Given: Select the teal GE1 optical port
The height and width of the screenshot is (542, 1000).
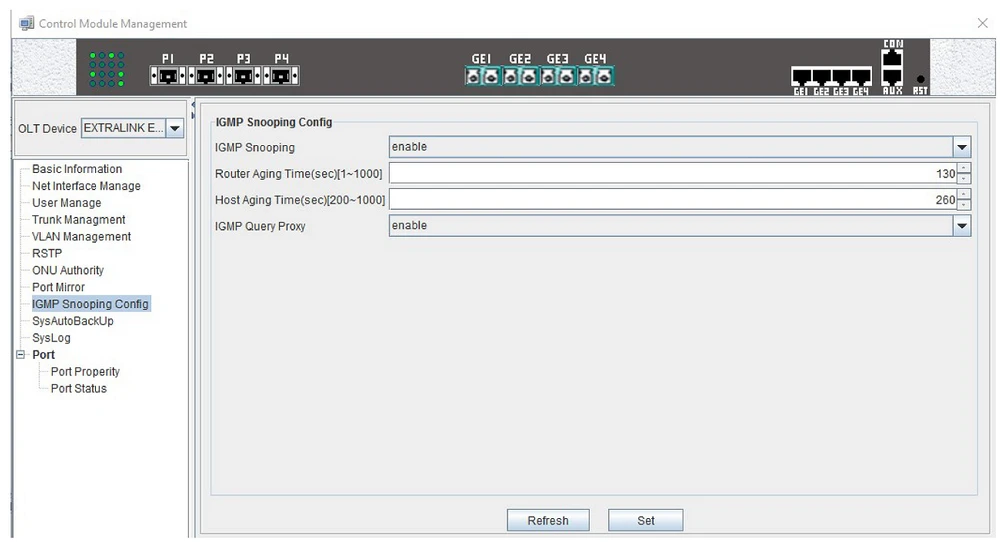Looking at the screenshot, I should [481, 76].
